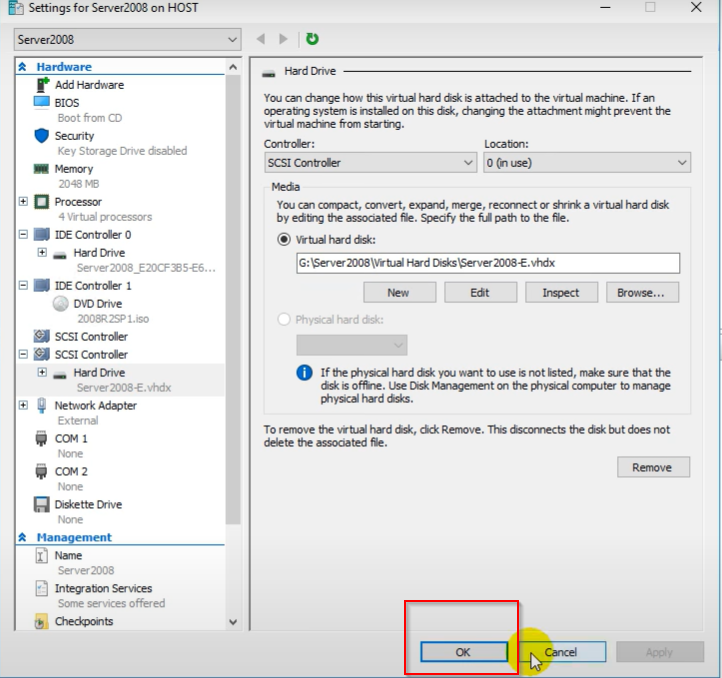Click the hard drive icon under IDE Controller 0
Image resolution: width=722 pixels, height=678 pixels.
pyautogui.click(x=60, y=254)
